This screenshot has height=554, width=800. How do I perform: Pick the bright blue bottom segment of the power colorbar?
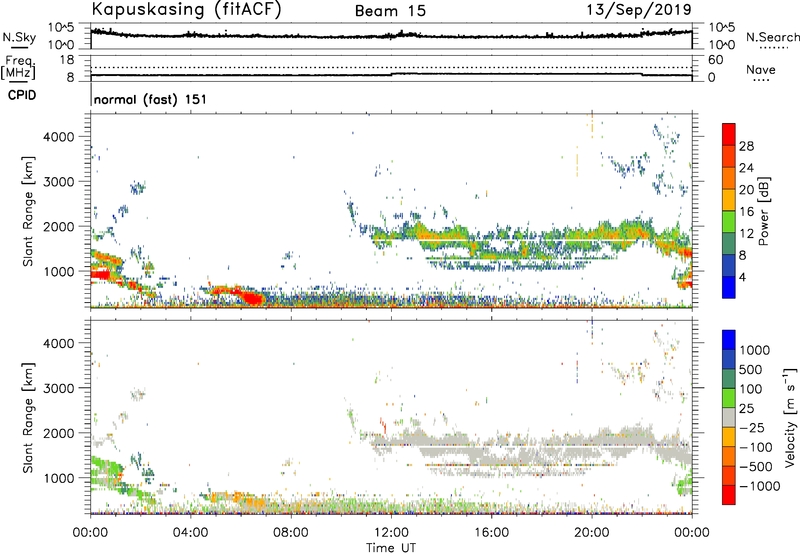tap(729, 287)
